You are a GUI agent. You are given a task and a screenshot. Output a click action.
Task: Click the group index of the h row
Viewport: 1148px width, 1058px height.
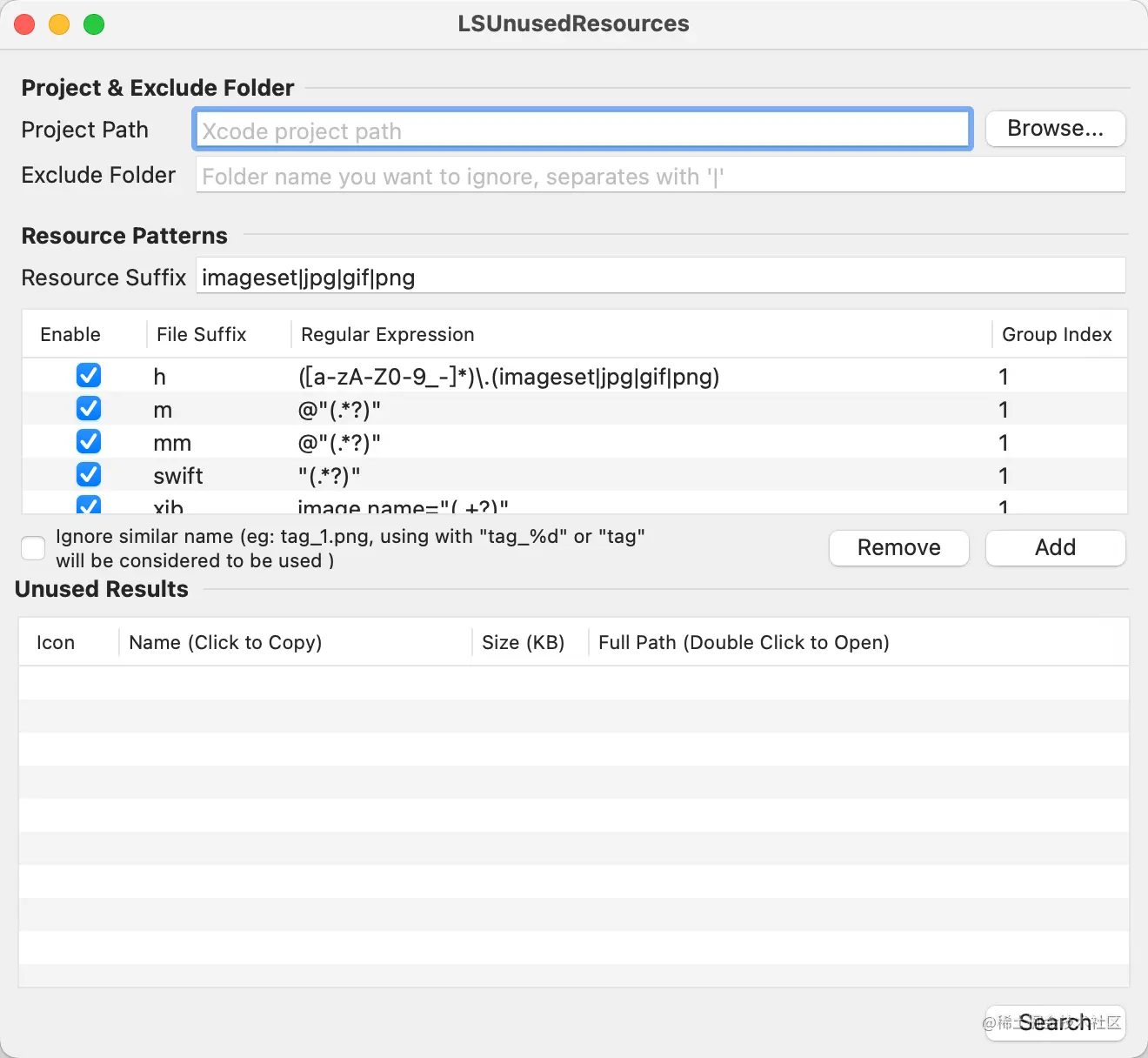click(1003, 377)
